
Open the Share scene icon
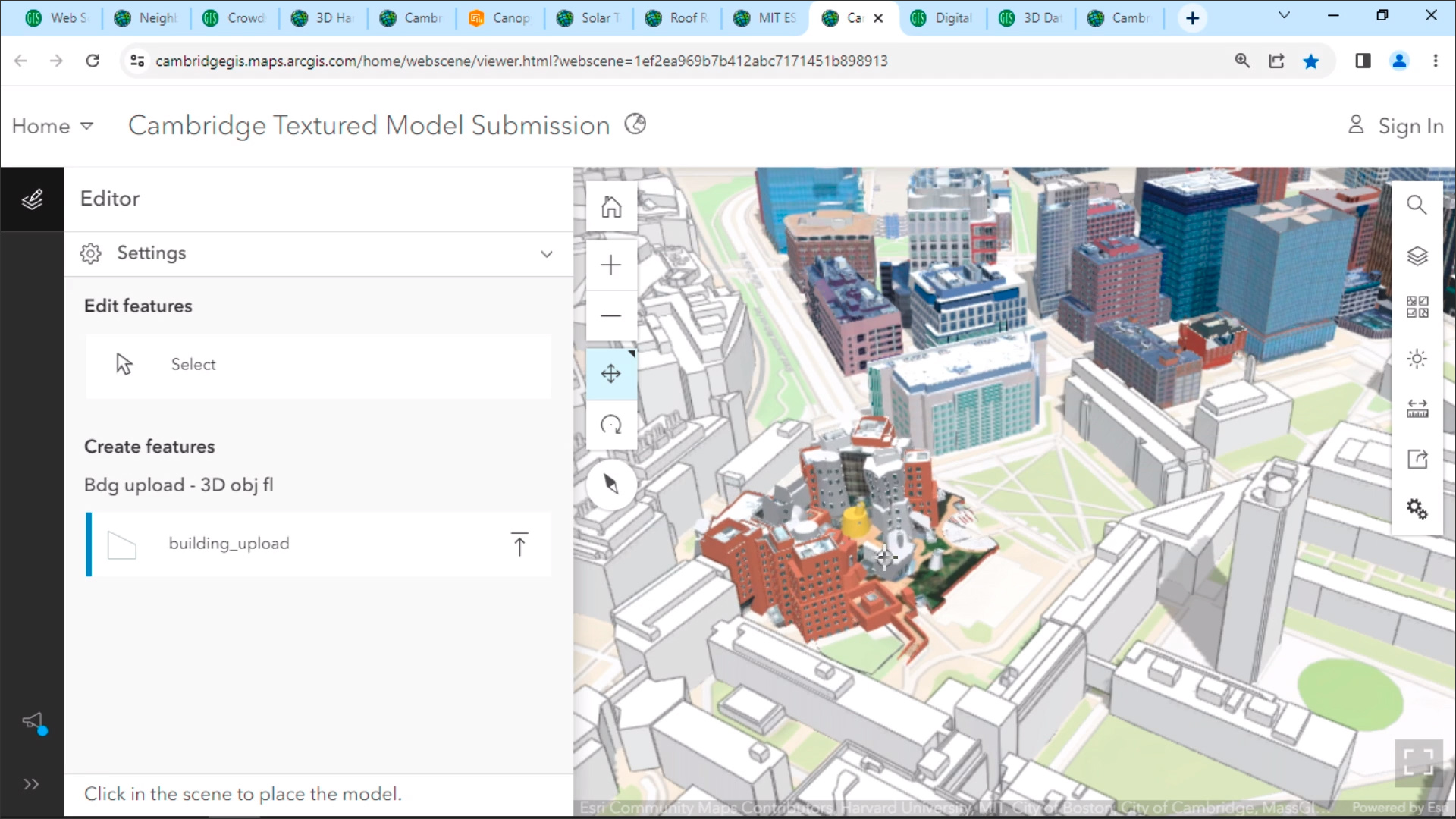coord(1417,460)
